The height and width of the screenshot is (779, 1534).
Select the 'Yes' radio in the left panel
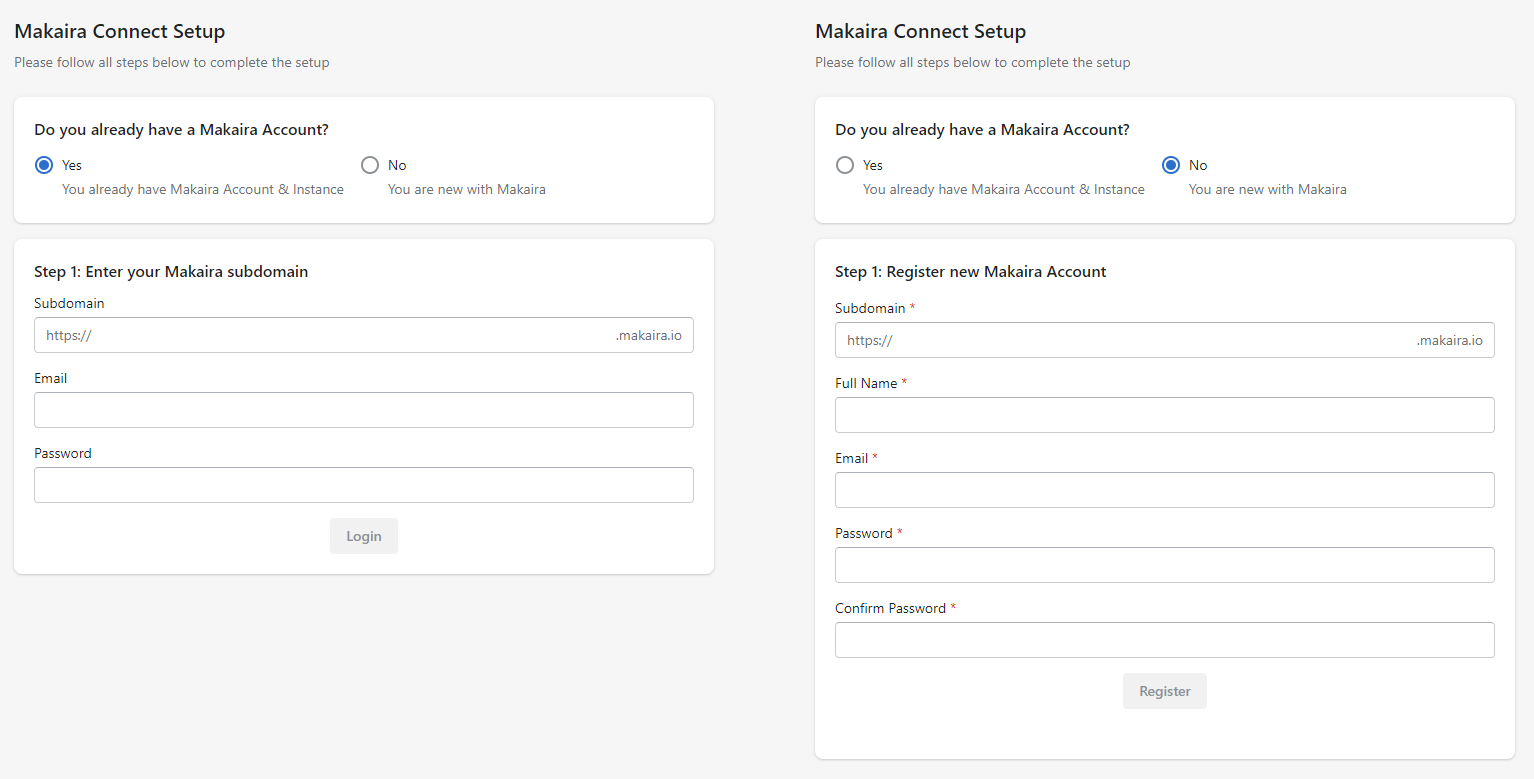[x=44, y=165]
